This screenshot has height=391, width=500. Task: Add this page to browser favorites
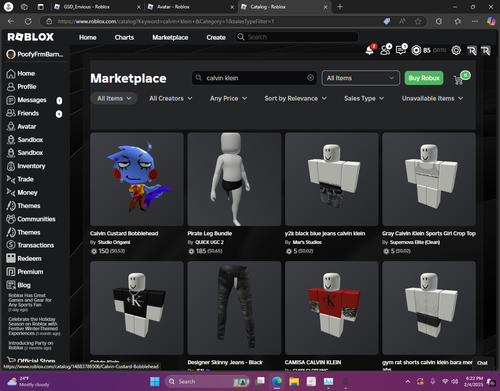click(418, 21)
